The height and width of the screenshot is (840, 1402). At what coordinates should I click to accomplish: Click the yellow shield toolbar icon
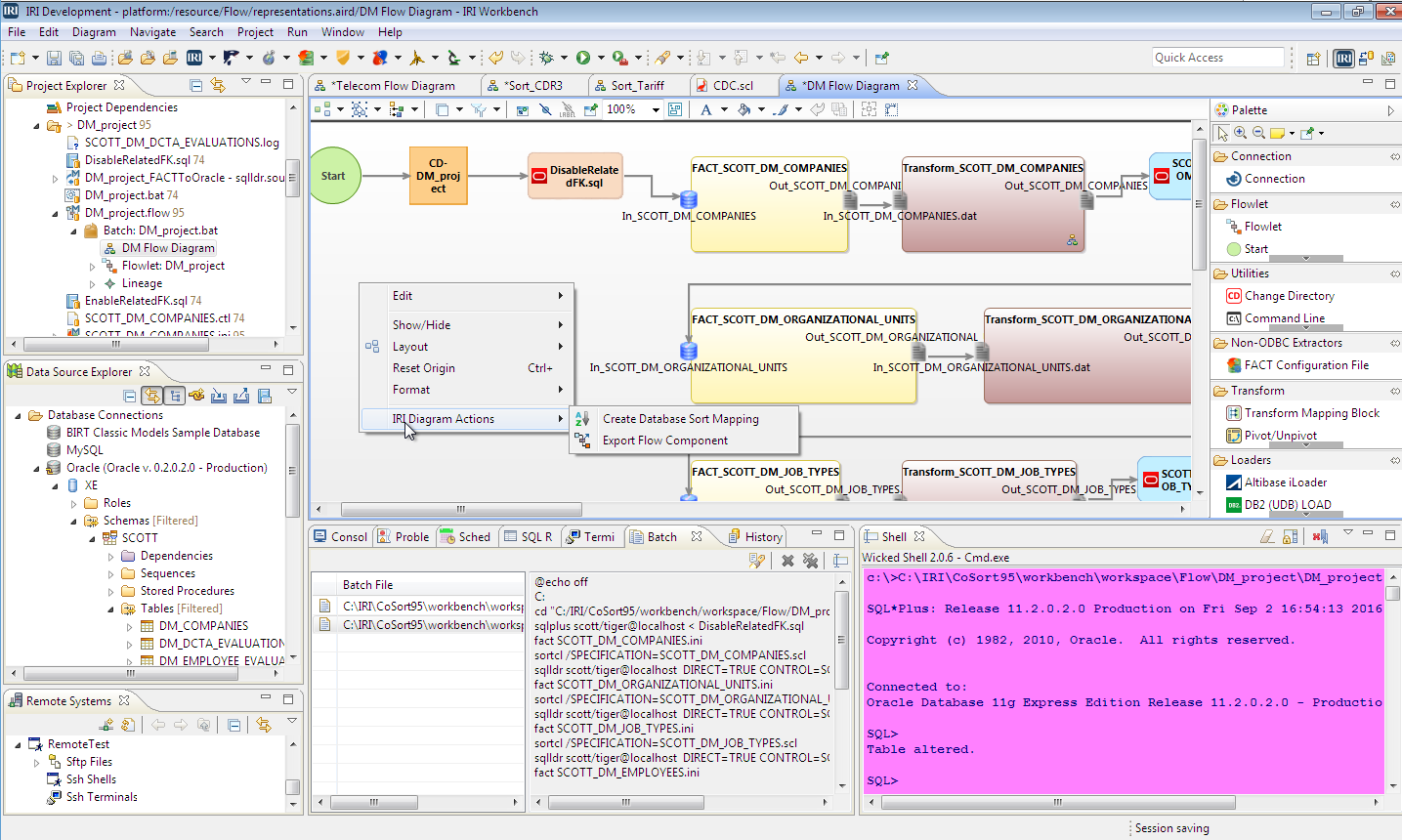(x=343, y=59)
